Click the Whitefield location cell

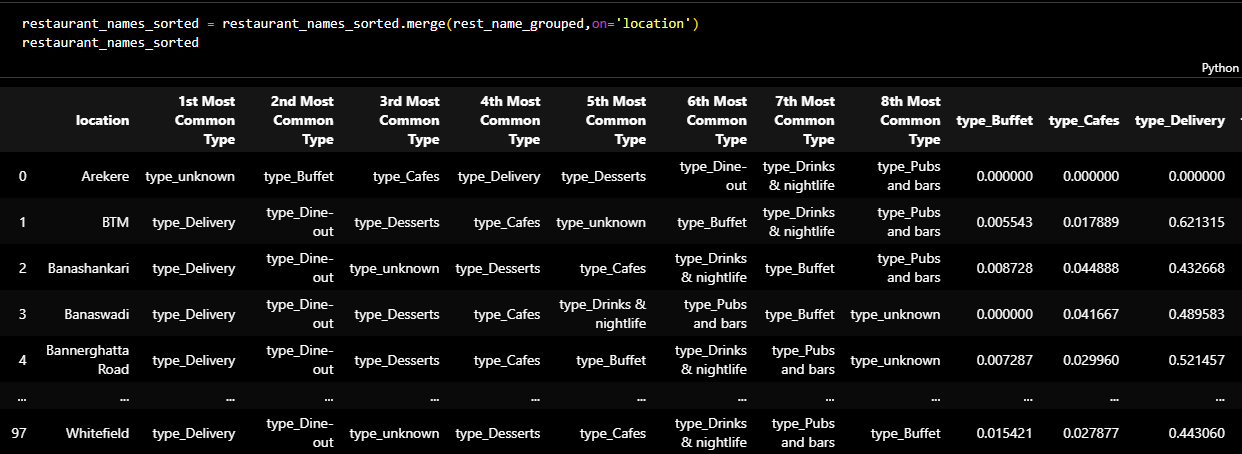click(x=97, y=433)
